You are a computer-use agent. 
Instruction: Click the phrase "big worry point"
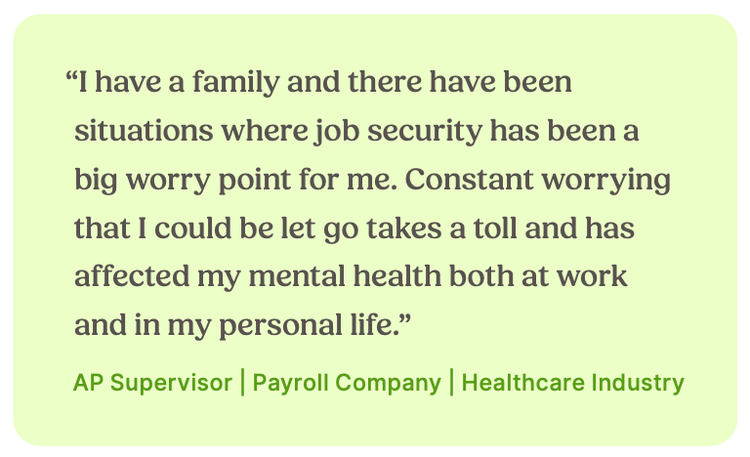tap(183, 180)
